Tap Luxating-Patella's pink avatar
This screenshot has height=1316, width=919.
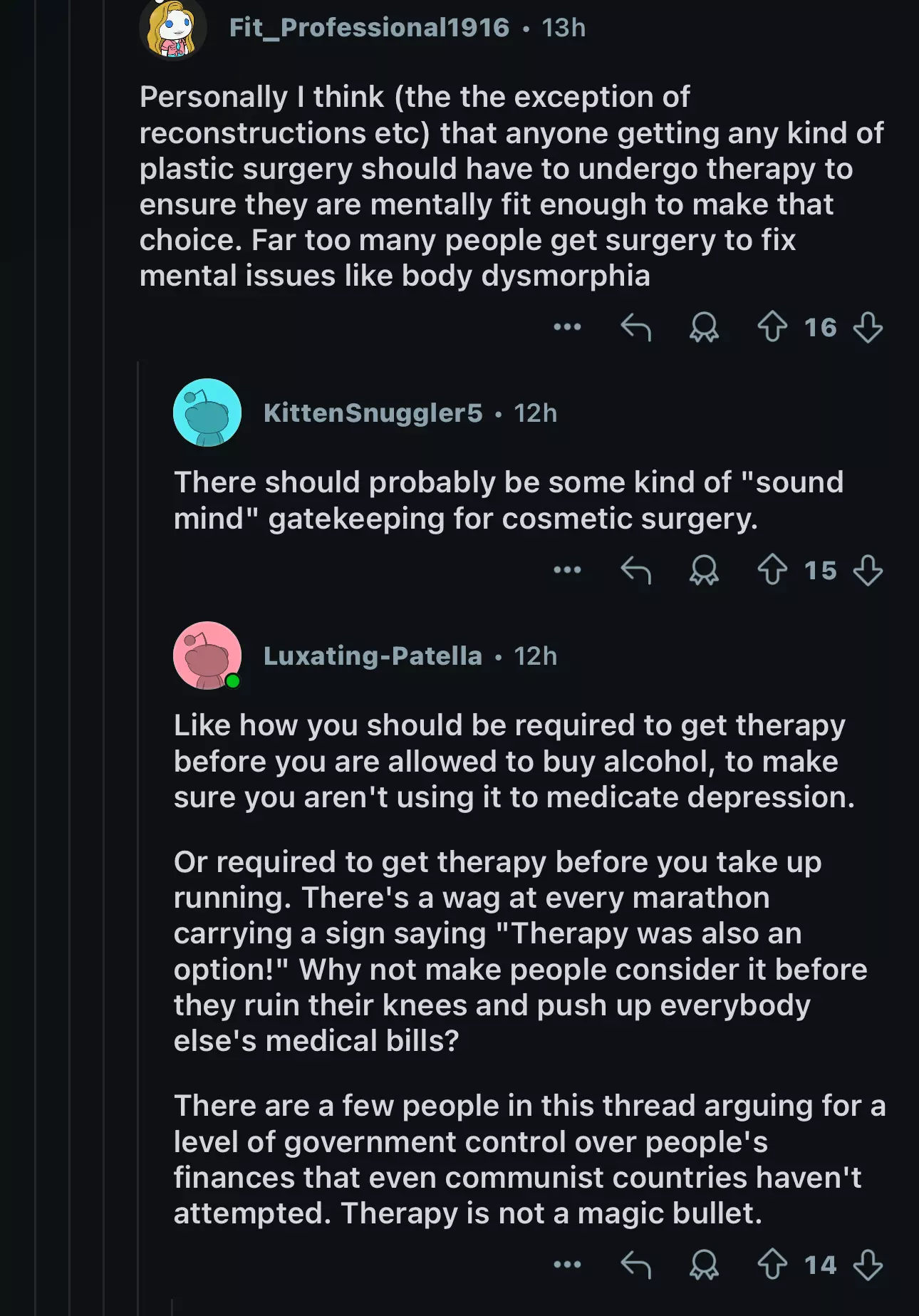click(x=207, y=656)
